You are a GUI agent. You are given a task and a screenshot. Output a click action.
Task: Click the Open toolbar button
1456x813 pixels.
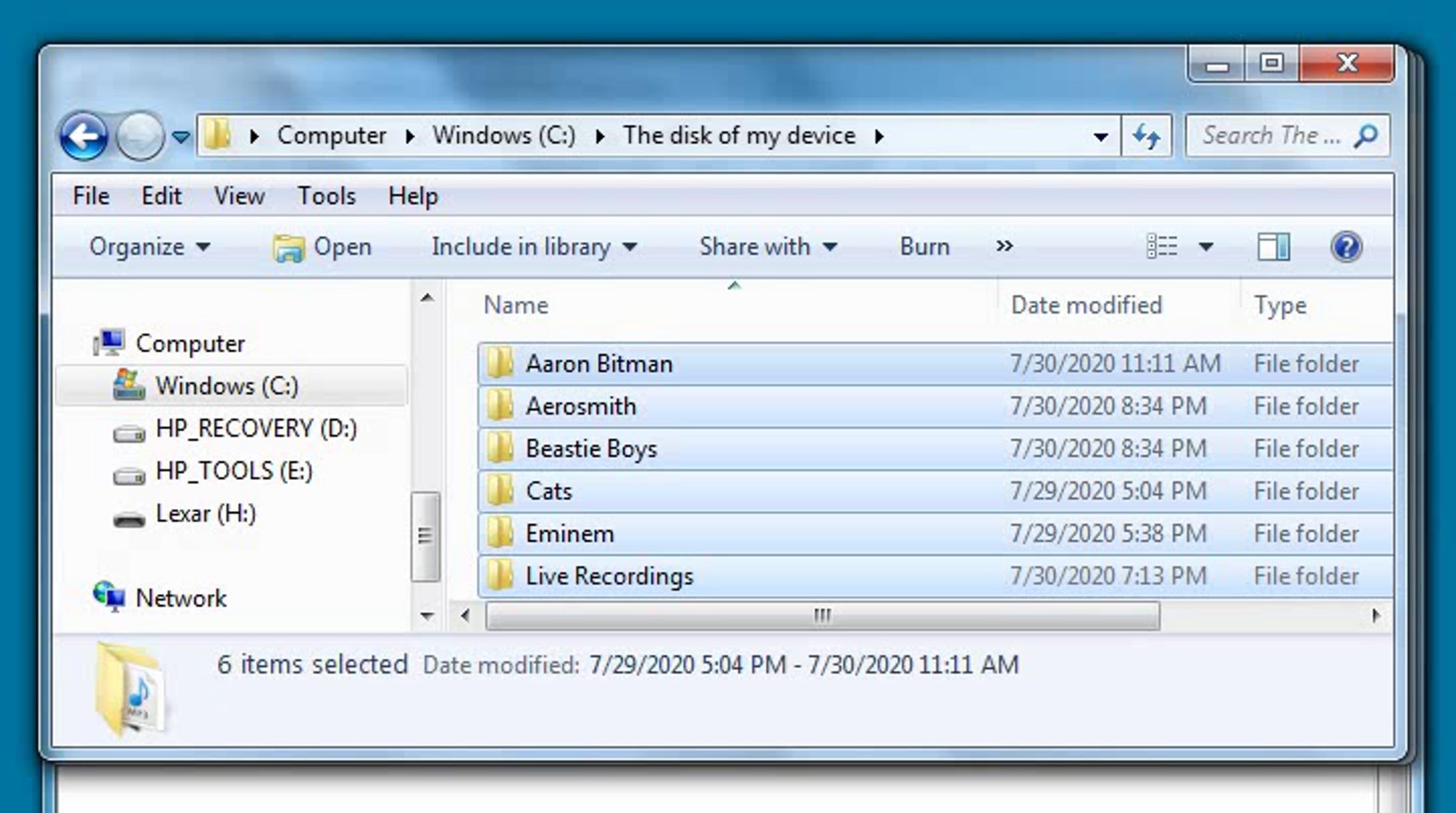point(322,247)
